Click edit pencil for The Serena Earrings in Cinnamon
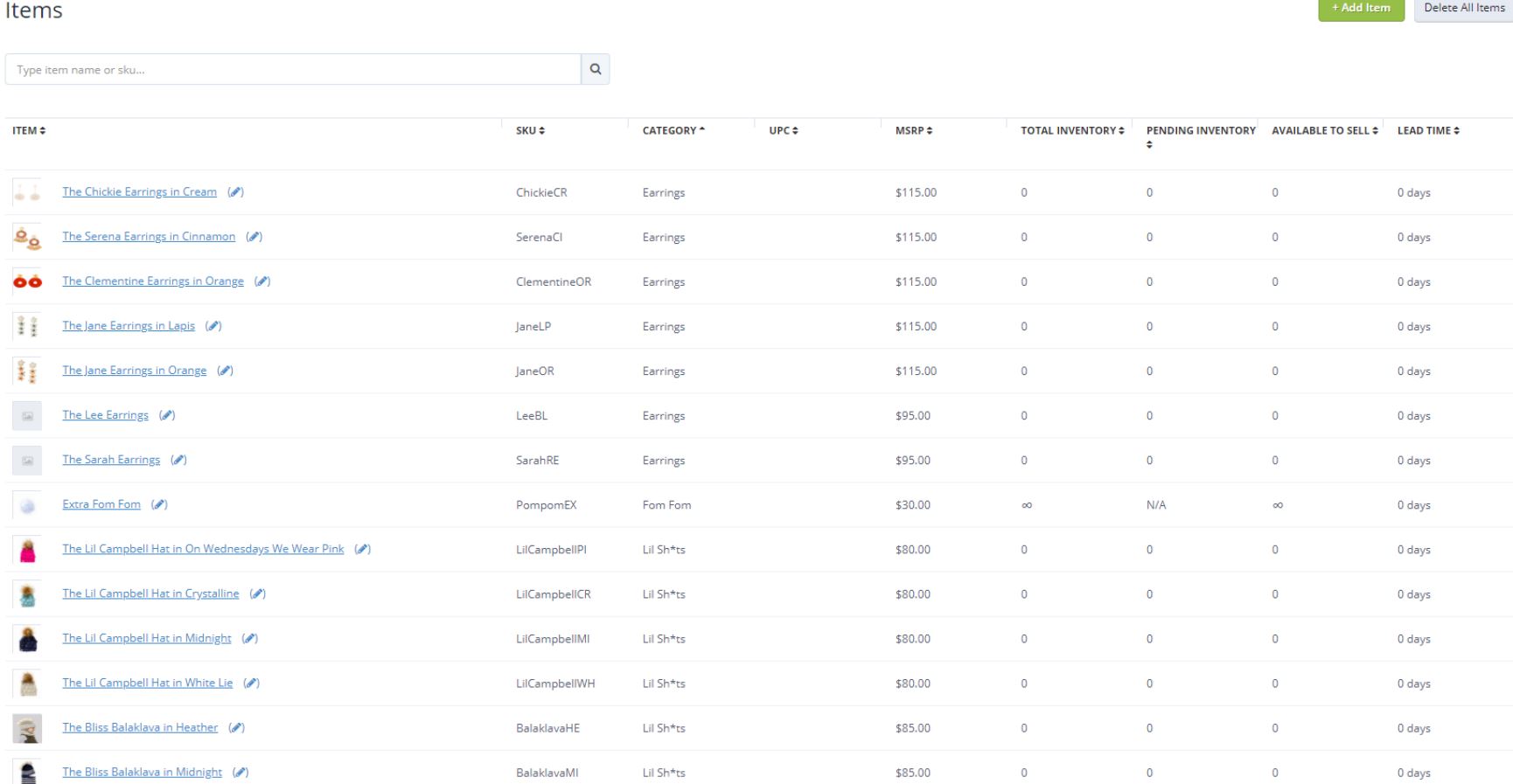The height and width of the screenshot is (784, 1513). click(254, 237)
